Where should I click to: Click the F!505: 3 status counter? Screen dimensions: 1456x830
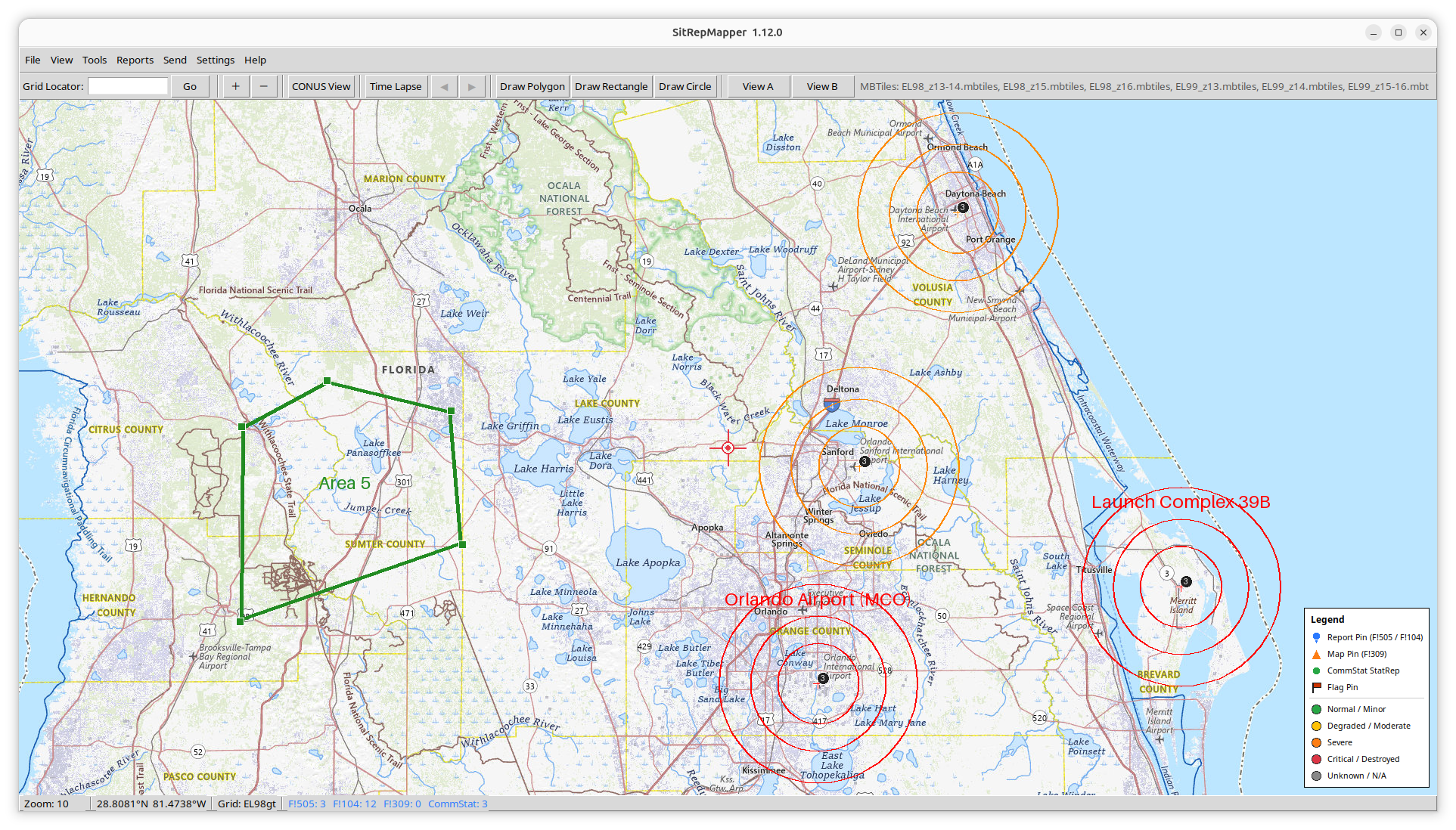click(306, 804)
